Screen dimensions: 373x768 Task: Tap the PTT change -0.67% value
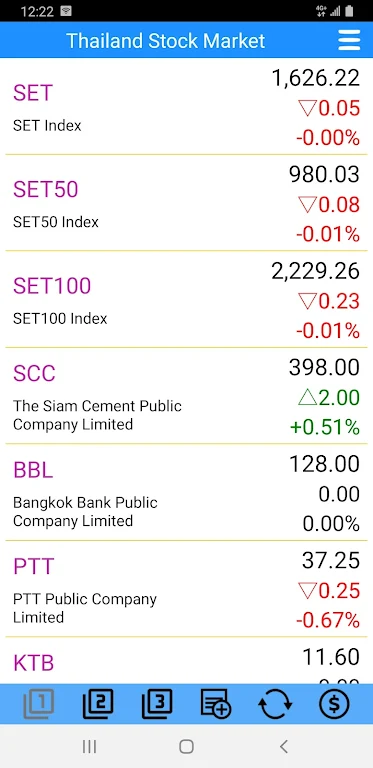point(327,621)
